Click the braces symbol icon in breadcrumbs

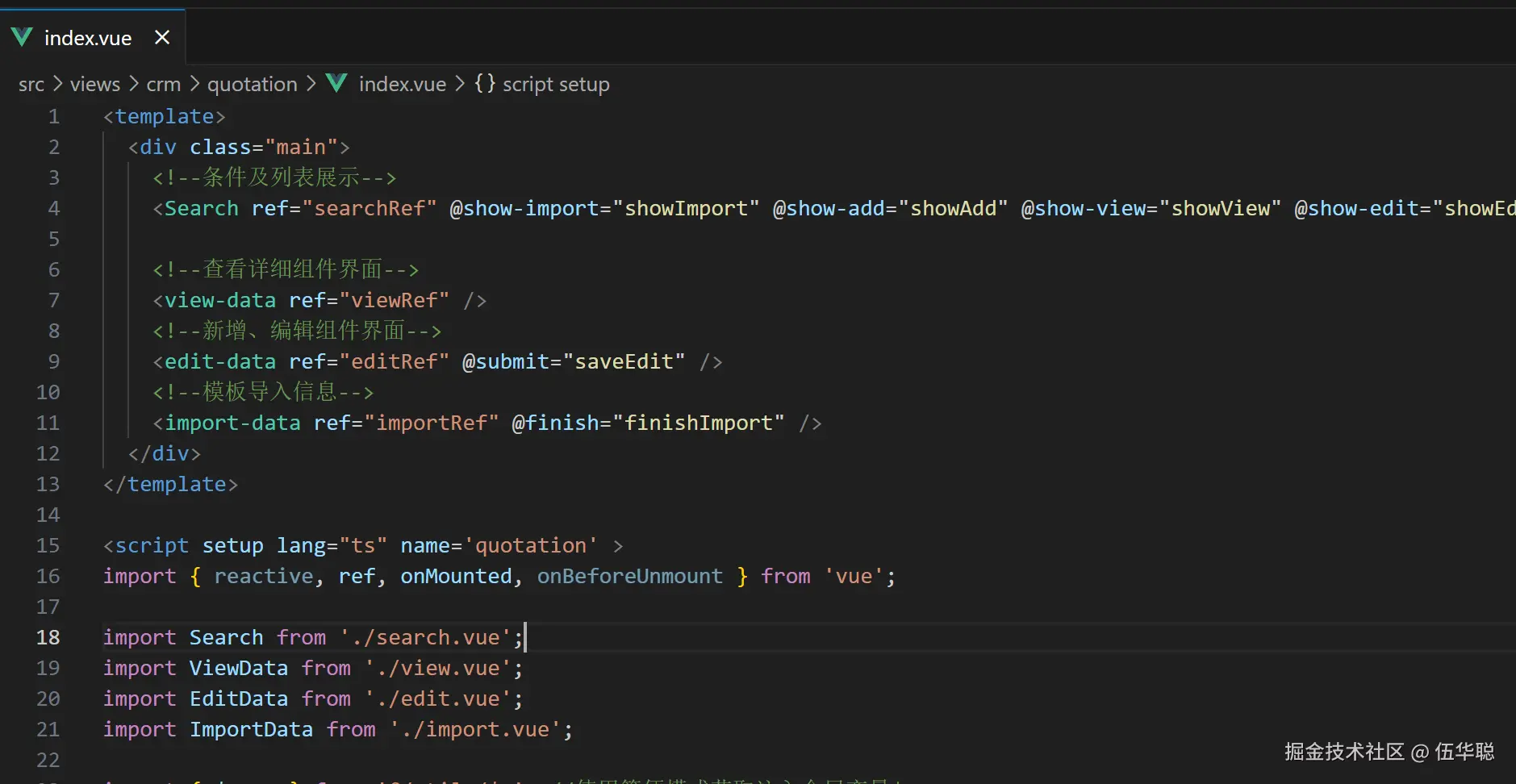pos(484,83)
